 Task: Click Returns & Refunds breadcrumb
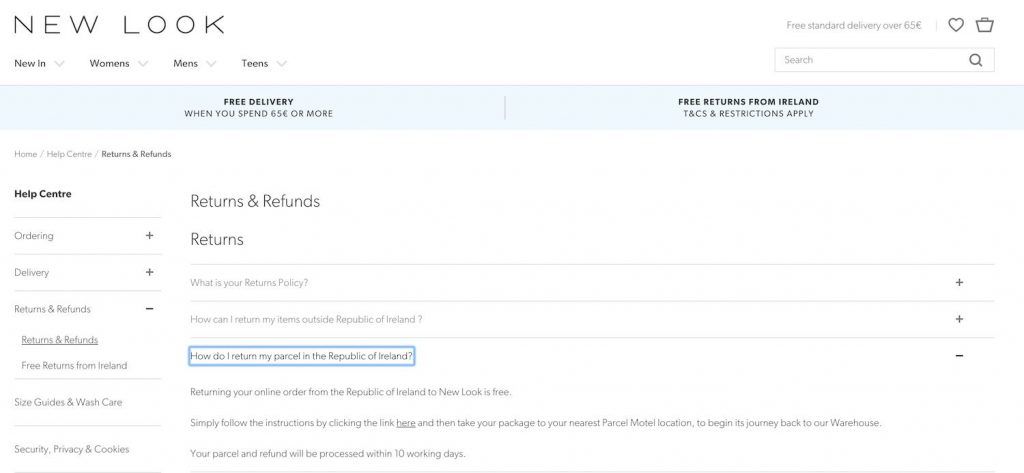[x=136, y=154]
